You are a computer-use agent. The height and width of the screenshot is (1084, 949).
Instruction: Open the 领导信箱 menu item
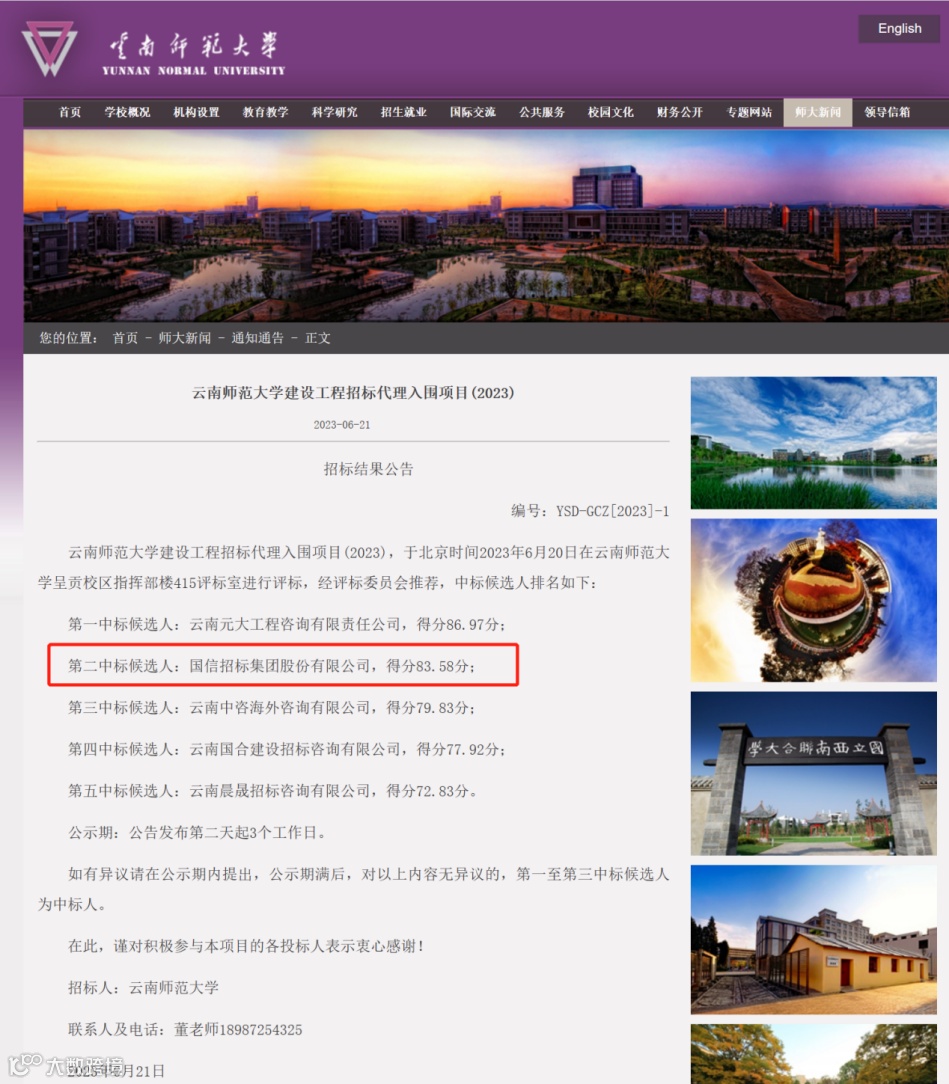887,112
